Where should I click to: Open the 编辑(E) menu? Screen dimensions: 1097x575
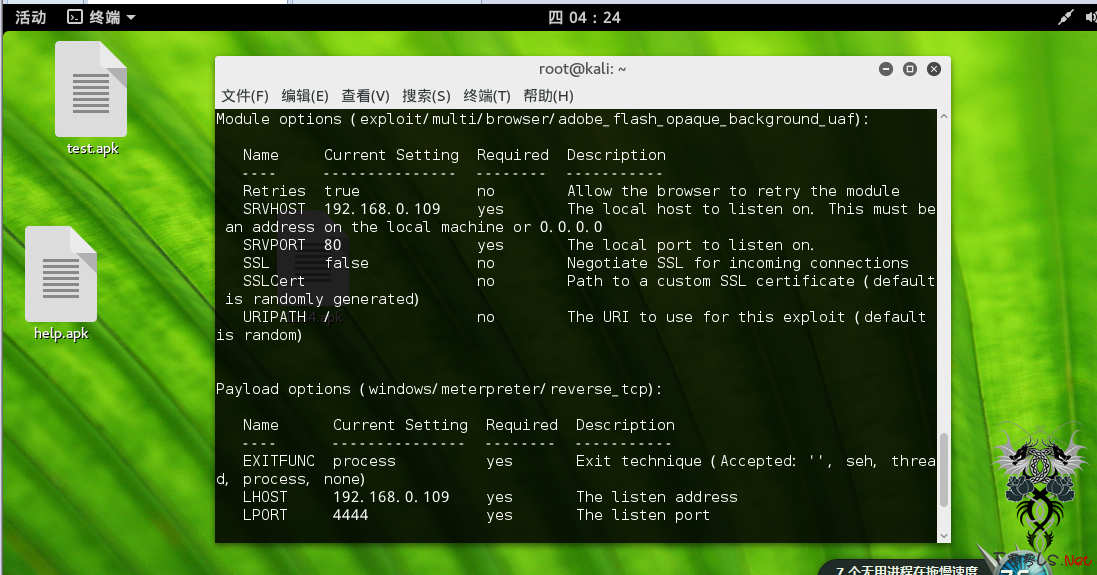click(x=305, y=96)
